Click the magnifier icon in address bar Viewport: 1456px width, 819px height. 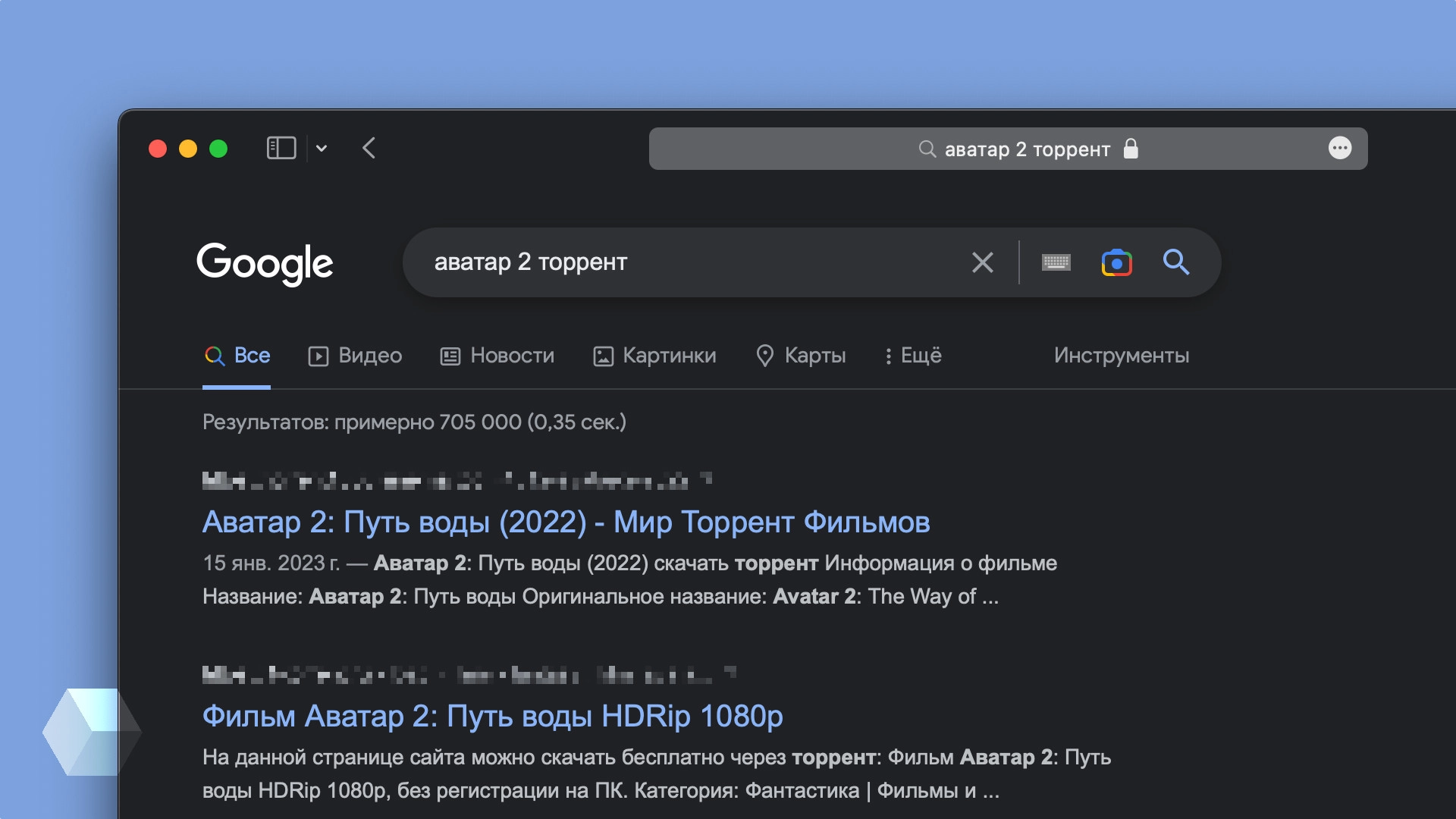pyautogui.click(x=927, y=149)
